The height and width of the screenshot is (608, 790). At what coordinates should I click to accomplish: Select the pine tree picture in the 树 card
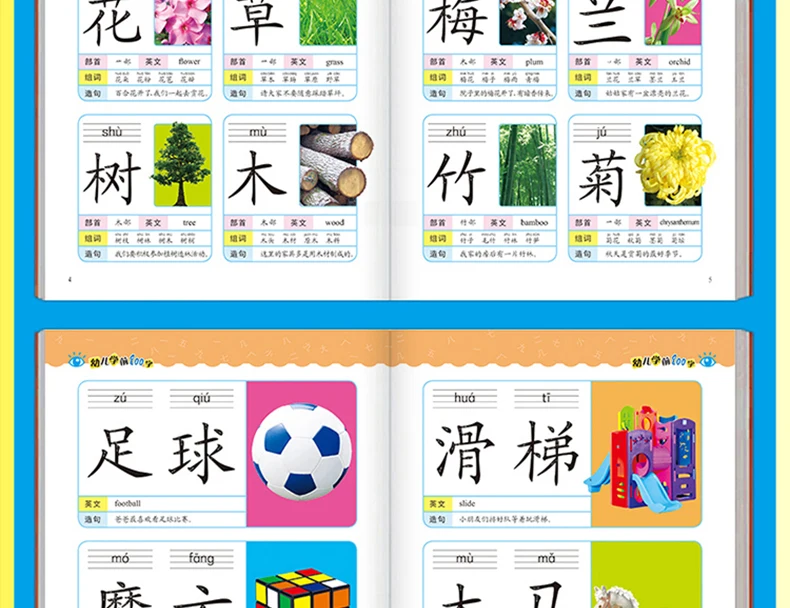point(182,165)
